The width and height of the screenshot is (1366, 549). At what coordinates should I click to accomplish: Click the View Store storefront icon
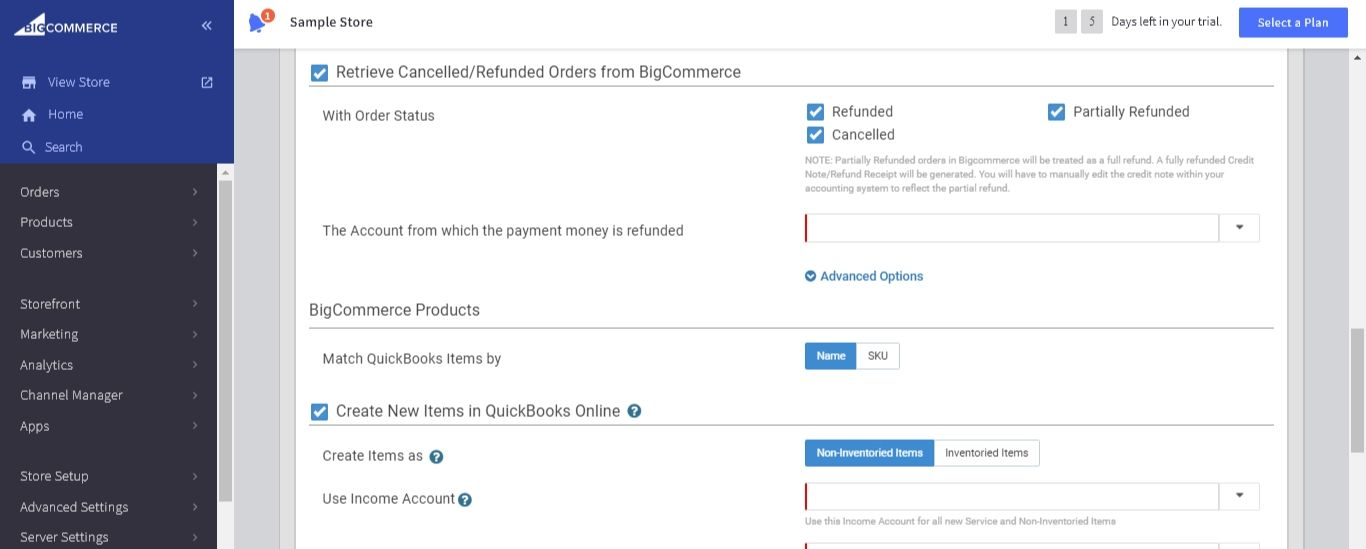tap(29, 82)
